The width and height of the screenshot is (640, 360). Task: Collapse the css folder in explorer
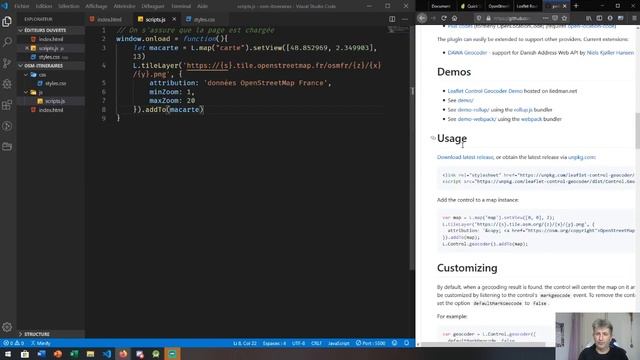[x=42, y=75]
